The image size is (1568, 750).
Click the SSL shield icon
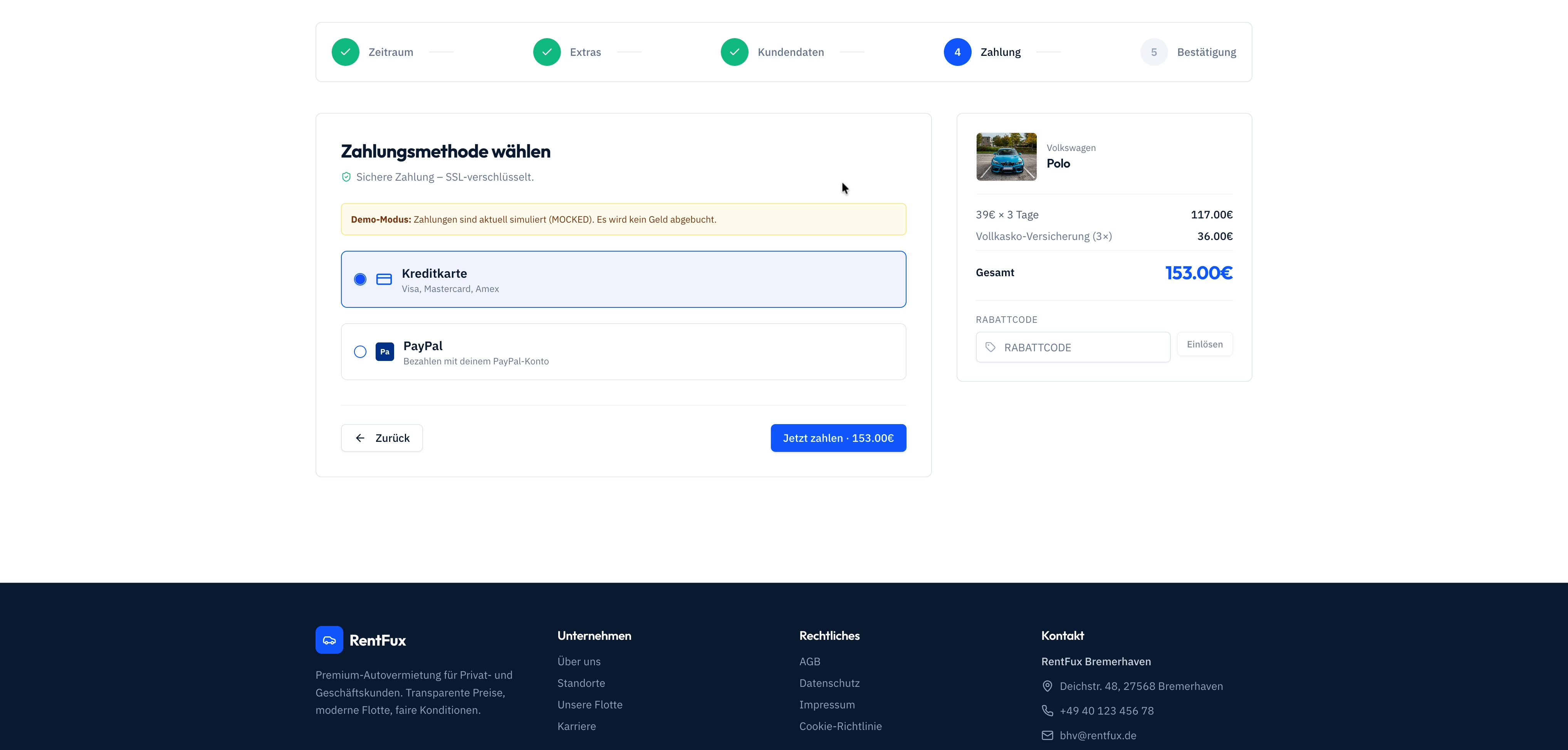346,177
